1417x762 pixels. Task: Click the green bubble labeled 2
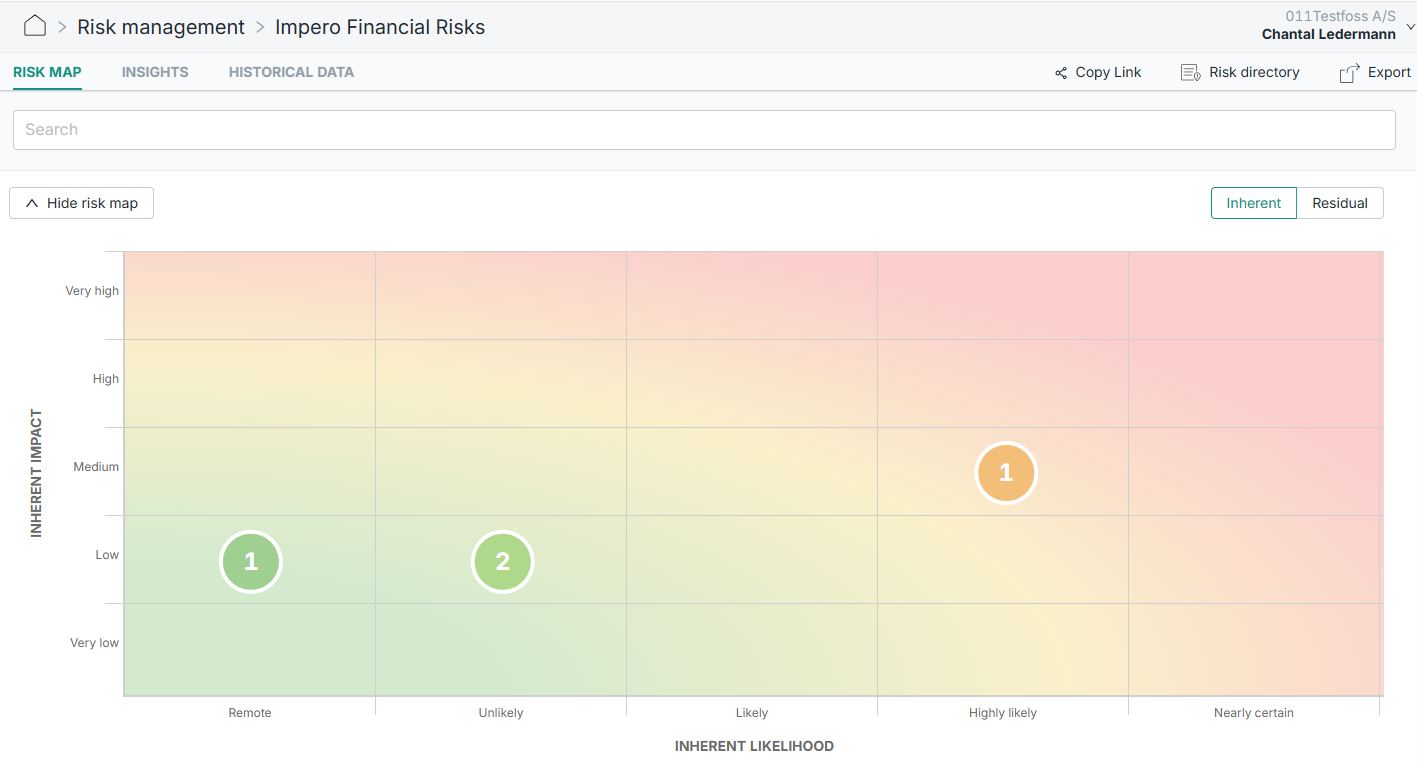pyautogui.click(x=502, y=562)
